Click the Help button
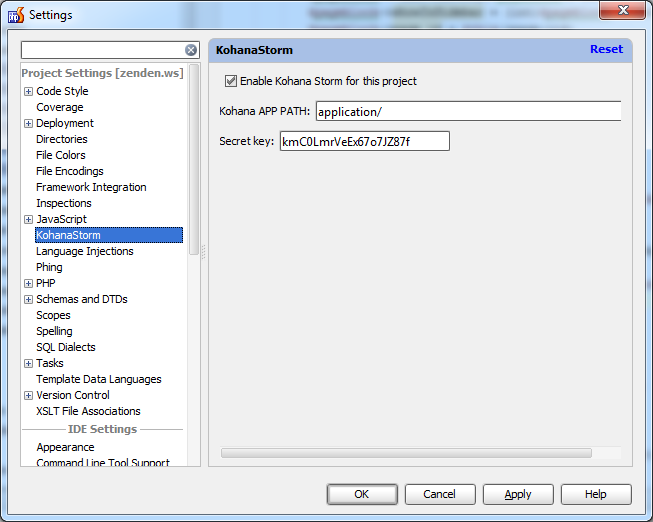The height and width of the screenshot is (522, 653). click(596, 494)
